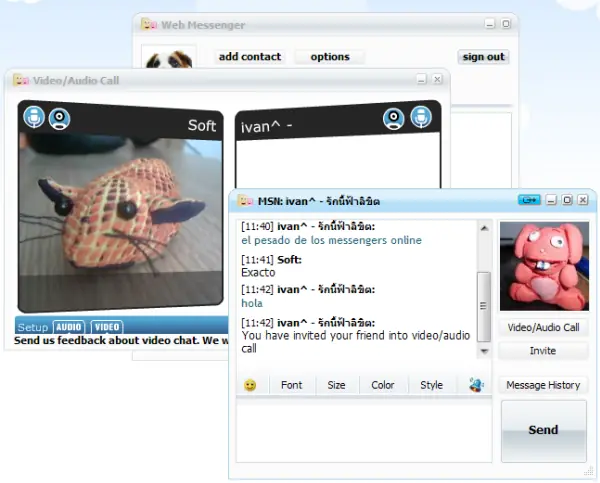Click the resize grip of chat window
This screenshot has height=483, width=600.
pyautogui.click(x=589, y=472)
